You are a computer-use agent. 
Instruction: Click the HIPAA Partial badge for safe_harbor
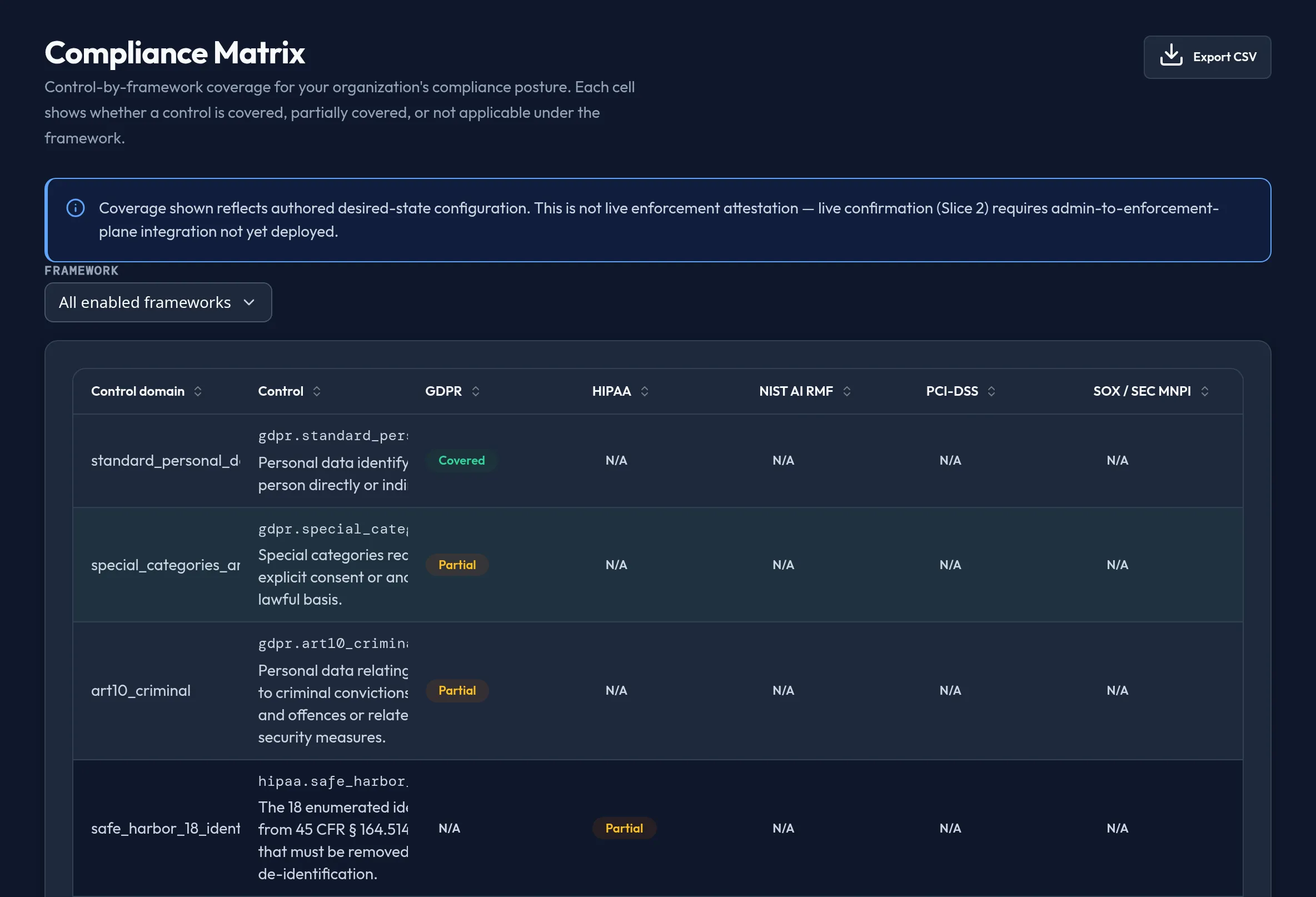[x=624, y=828]
